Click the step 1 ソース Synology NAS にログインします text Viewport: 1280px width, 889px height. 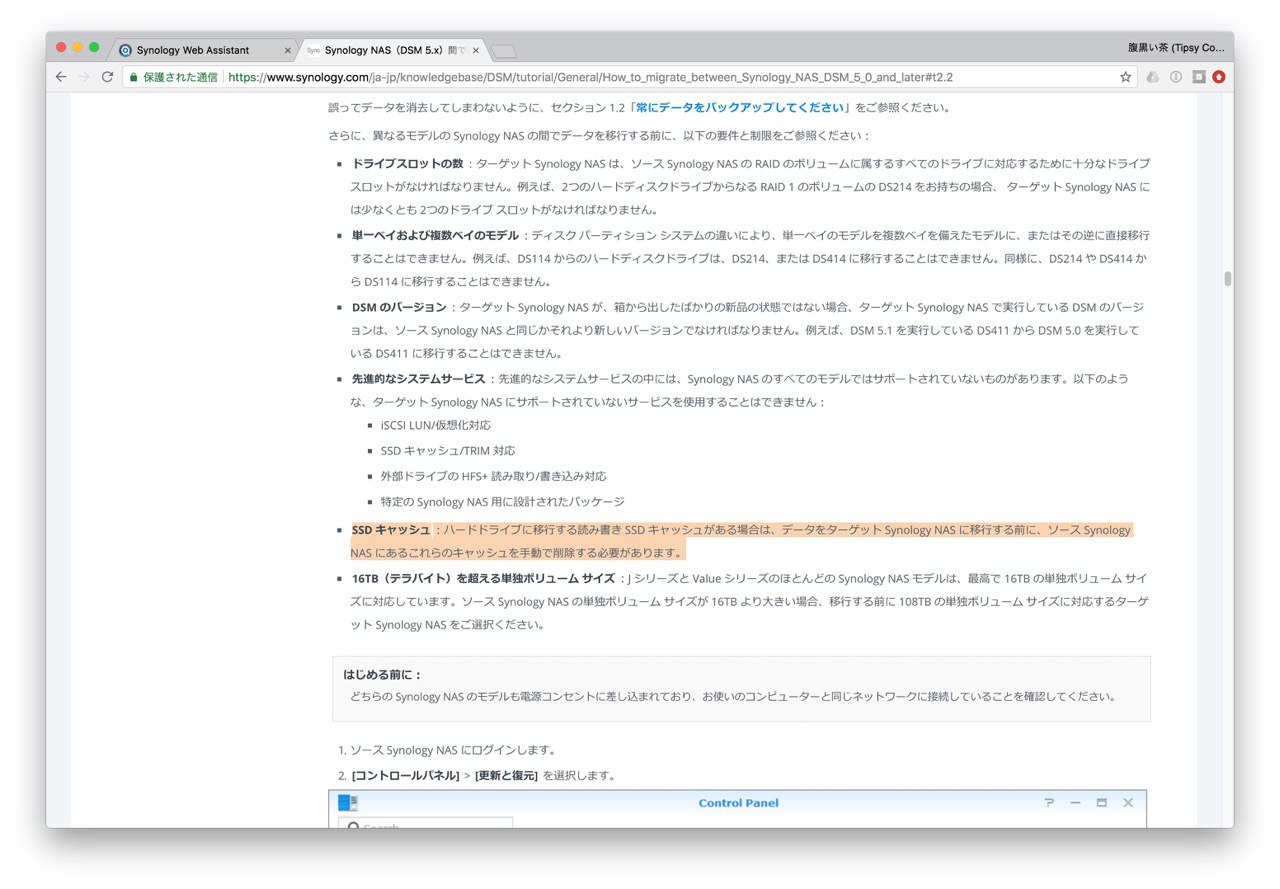click(x=453, y=750)
